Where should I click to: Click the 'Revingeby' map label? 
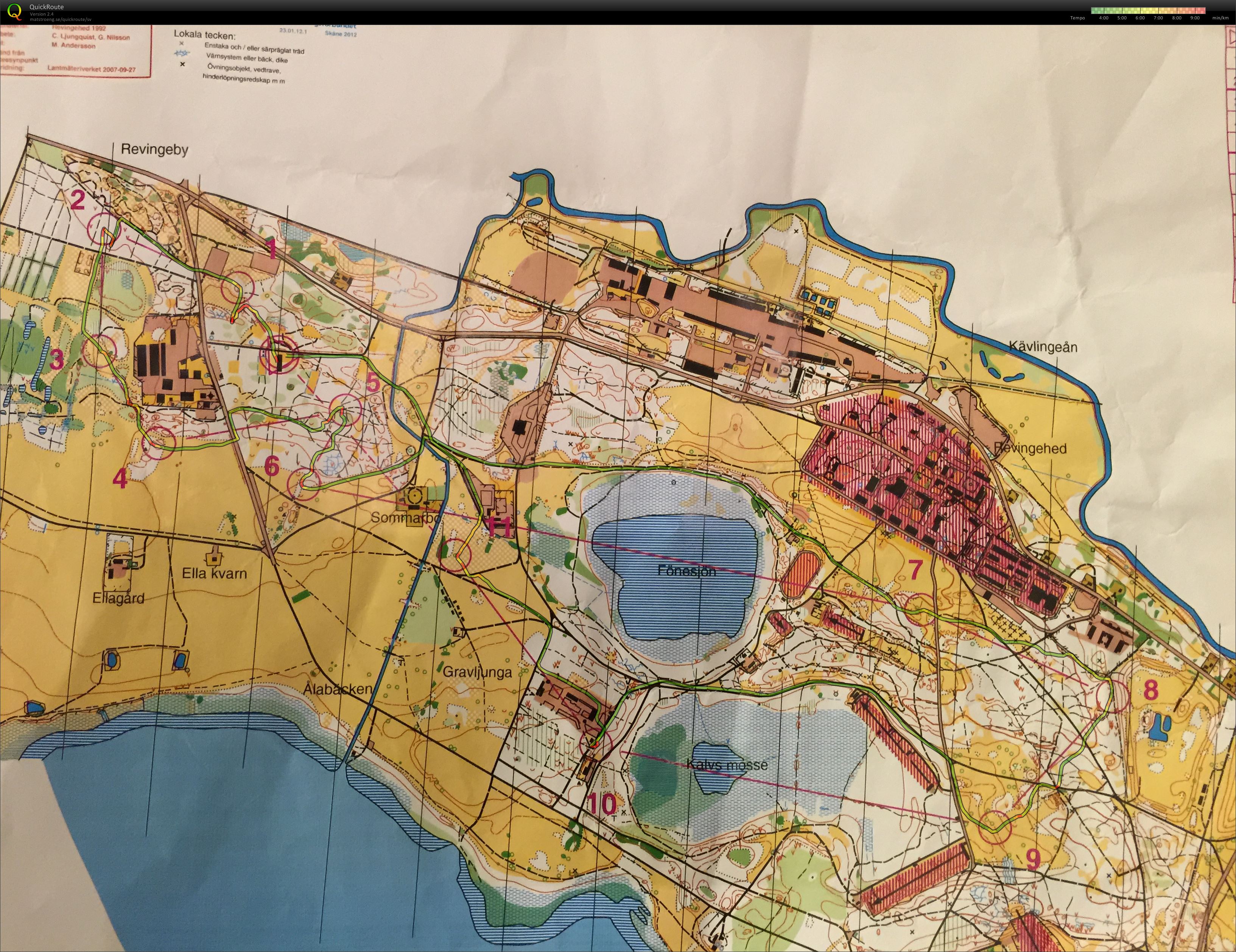pyautogui.click(x=154, y=150)
